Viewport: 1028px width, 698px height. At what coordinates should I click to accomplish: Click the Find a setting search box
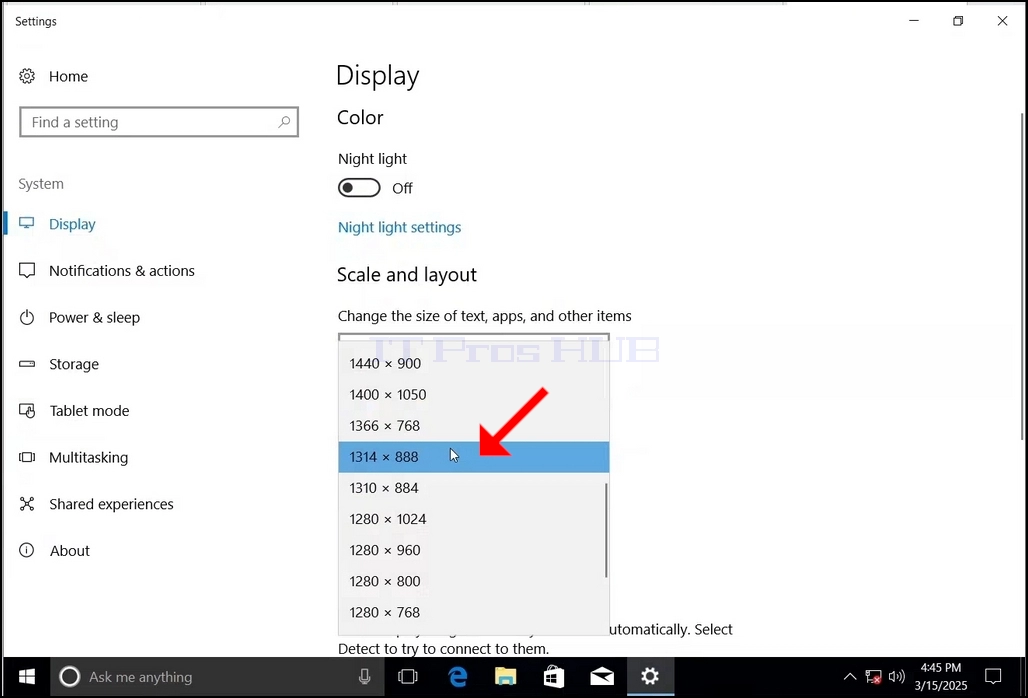159,122
